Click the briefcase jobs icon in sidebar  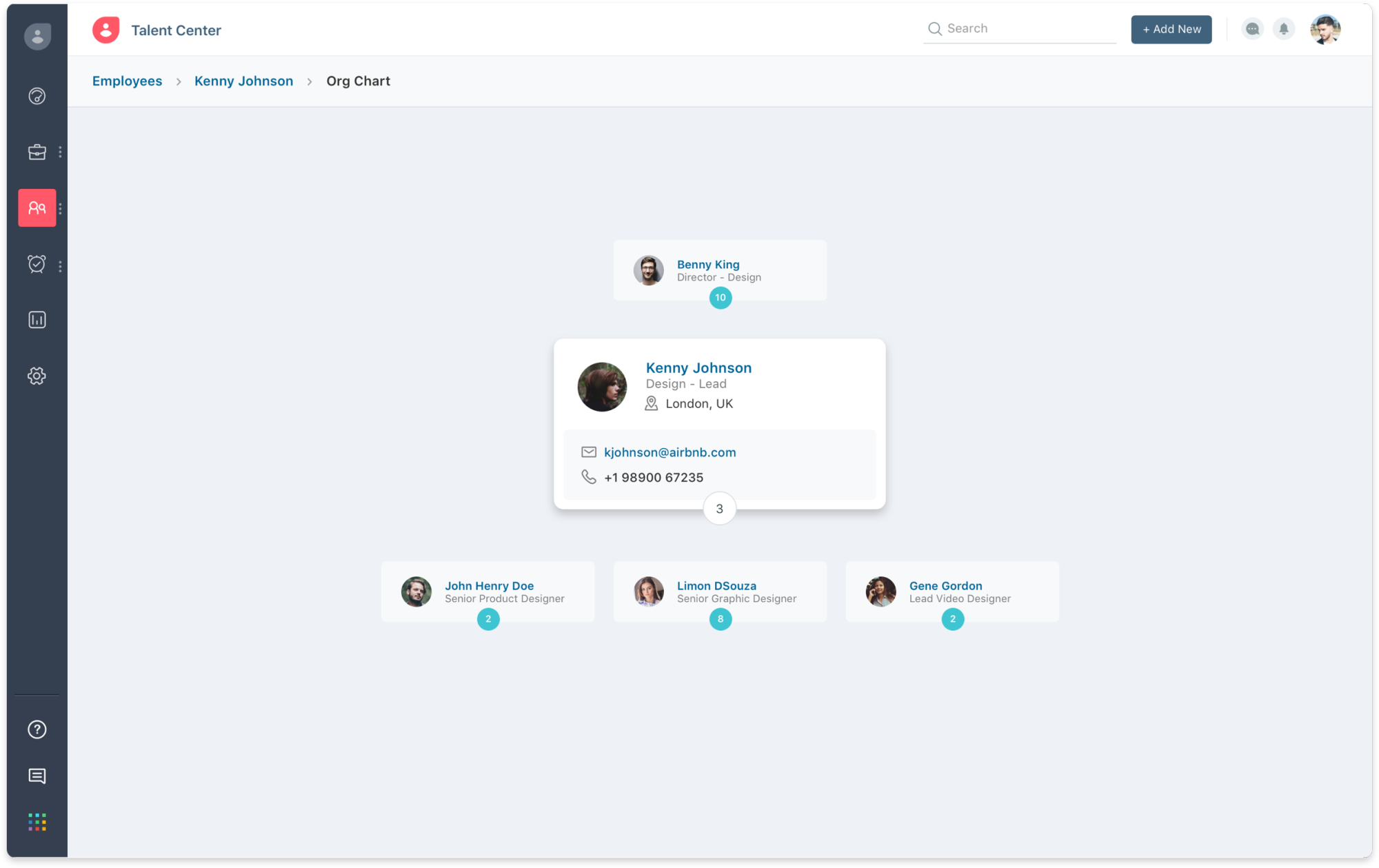37,152
